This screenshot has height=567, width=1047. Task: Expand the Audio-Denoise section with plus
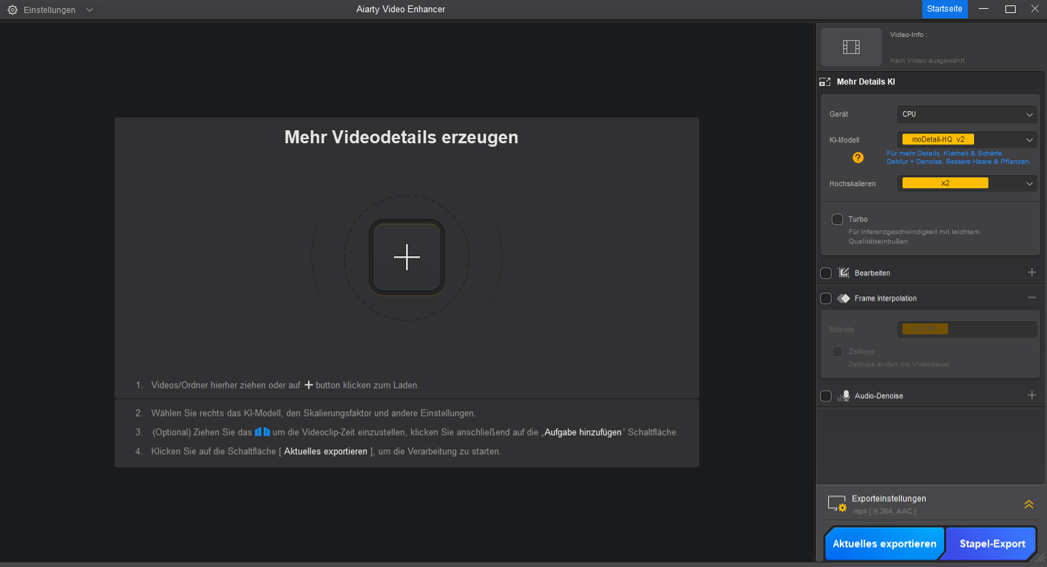click(1032, 395)
